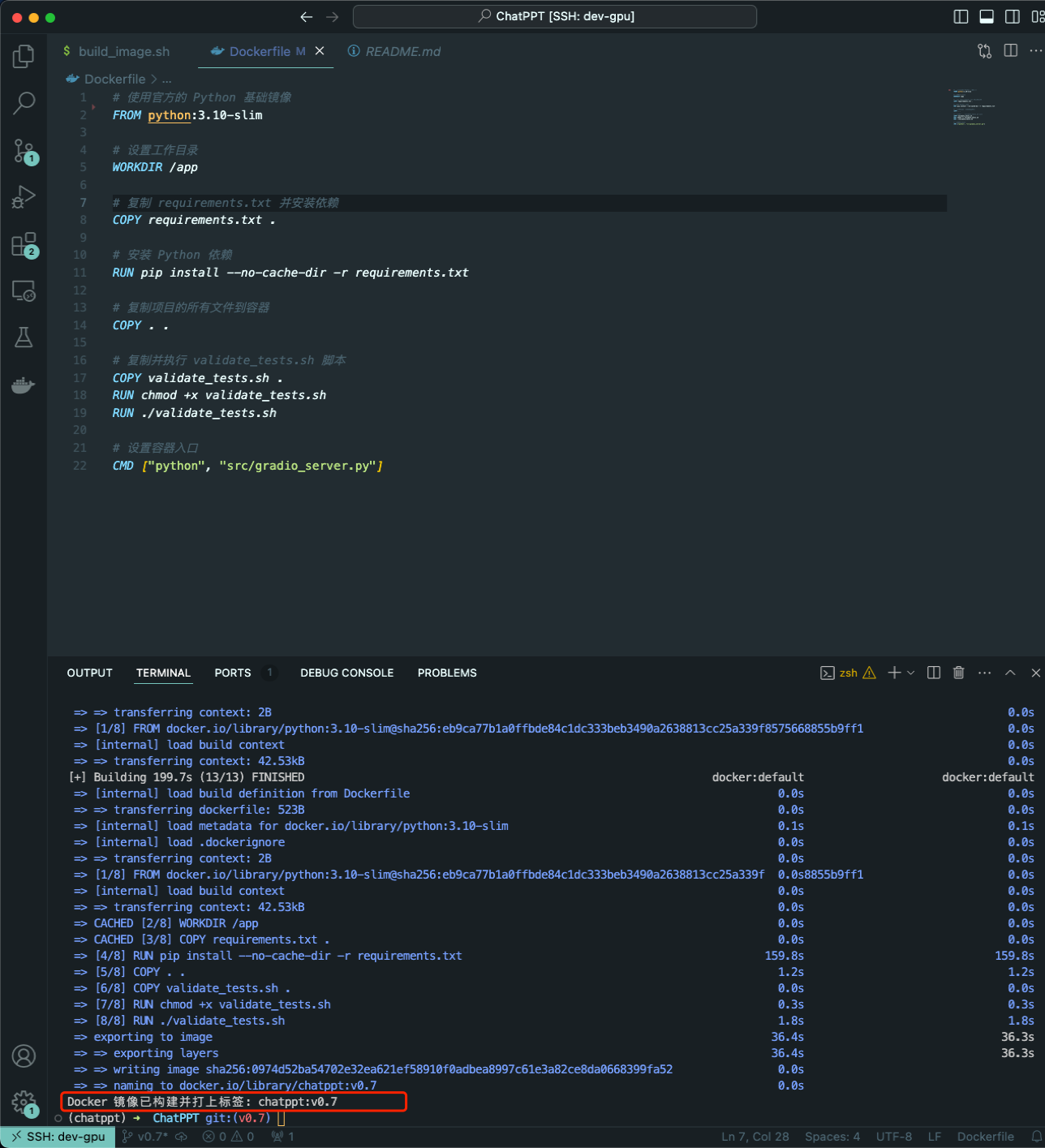Open errors and warnings status counter

point(229,1137)
